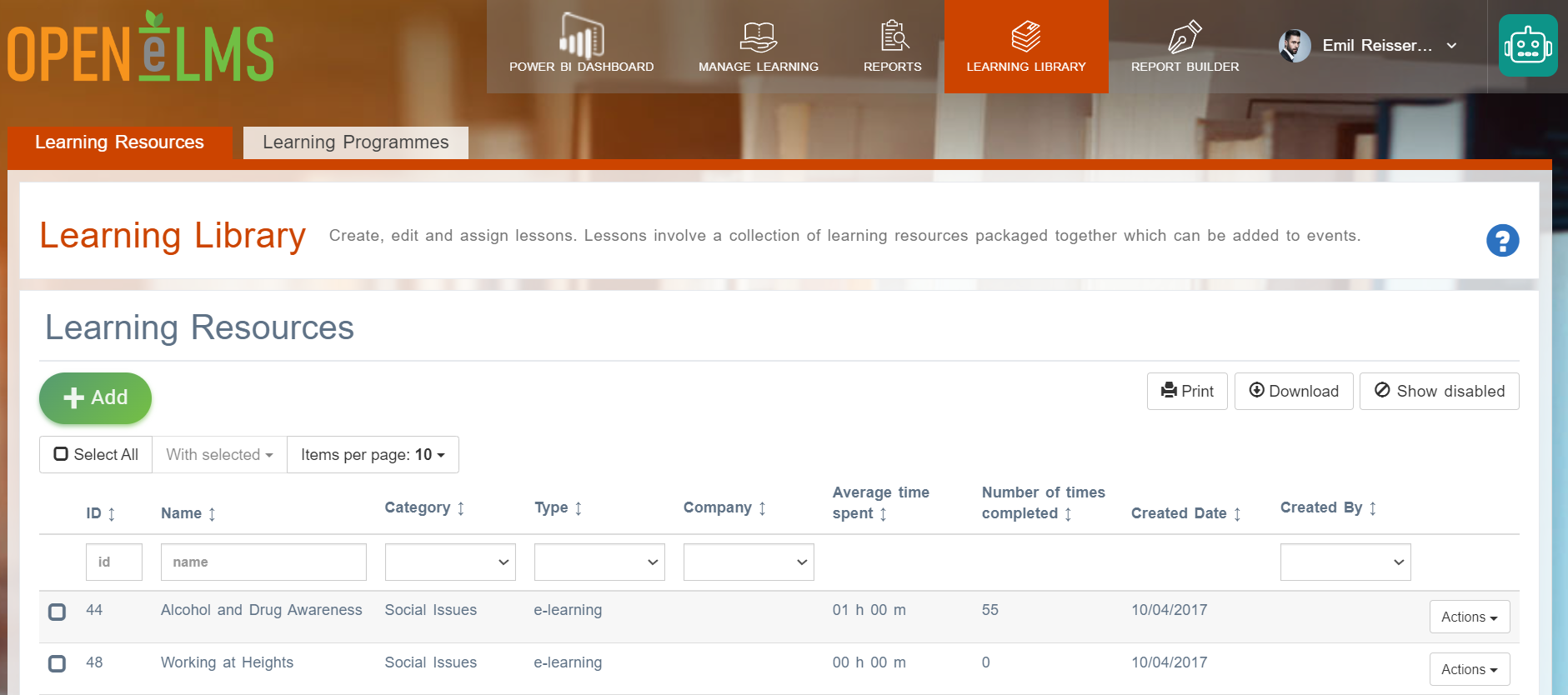Click the "Alcohol and Drug Awareness" name
Image resolution: width=1568 pixels, height=695 pixels.
(262, 610)
